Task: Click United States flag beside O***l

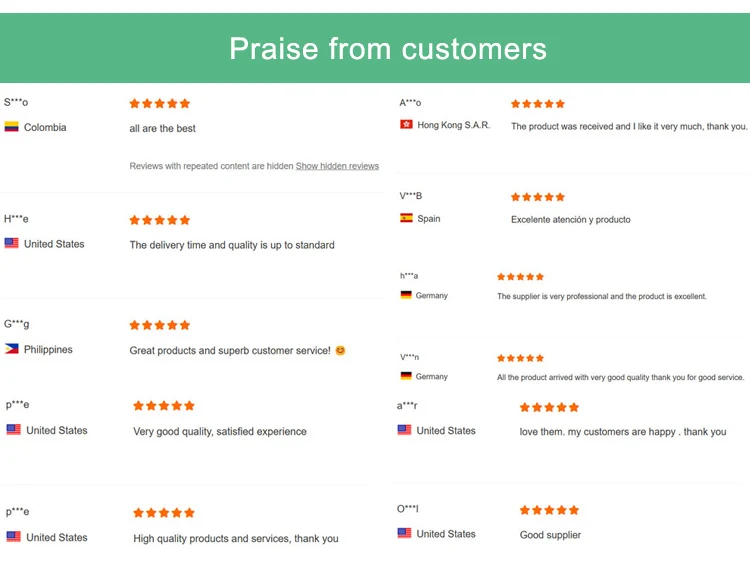Action: point(404,533)
